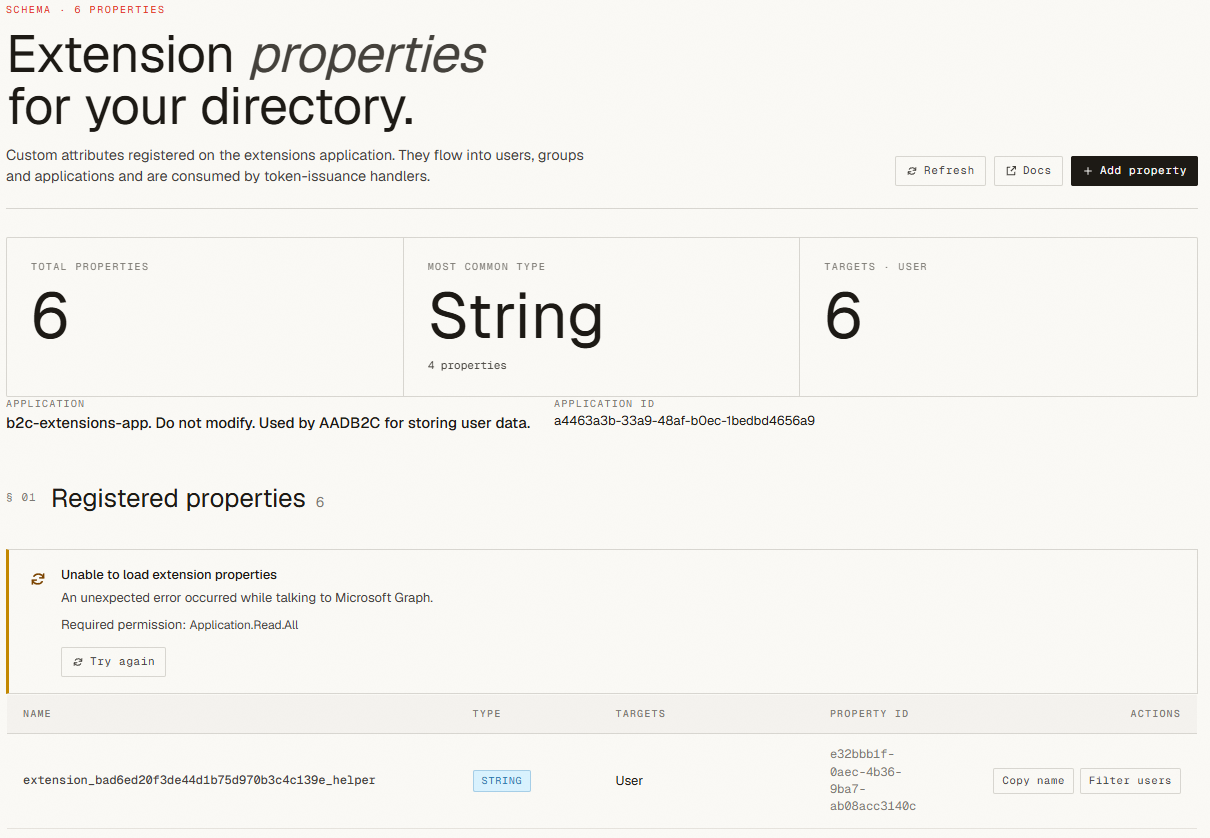The width and height of the screenshot is (1210, 838).
Task: Click the Total Properties card
Action: point(205,317)
